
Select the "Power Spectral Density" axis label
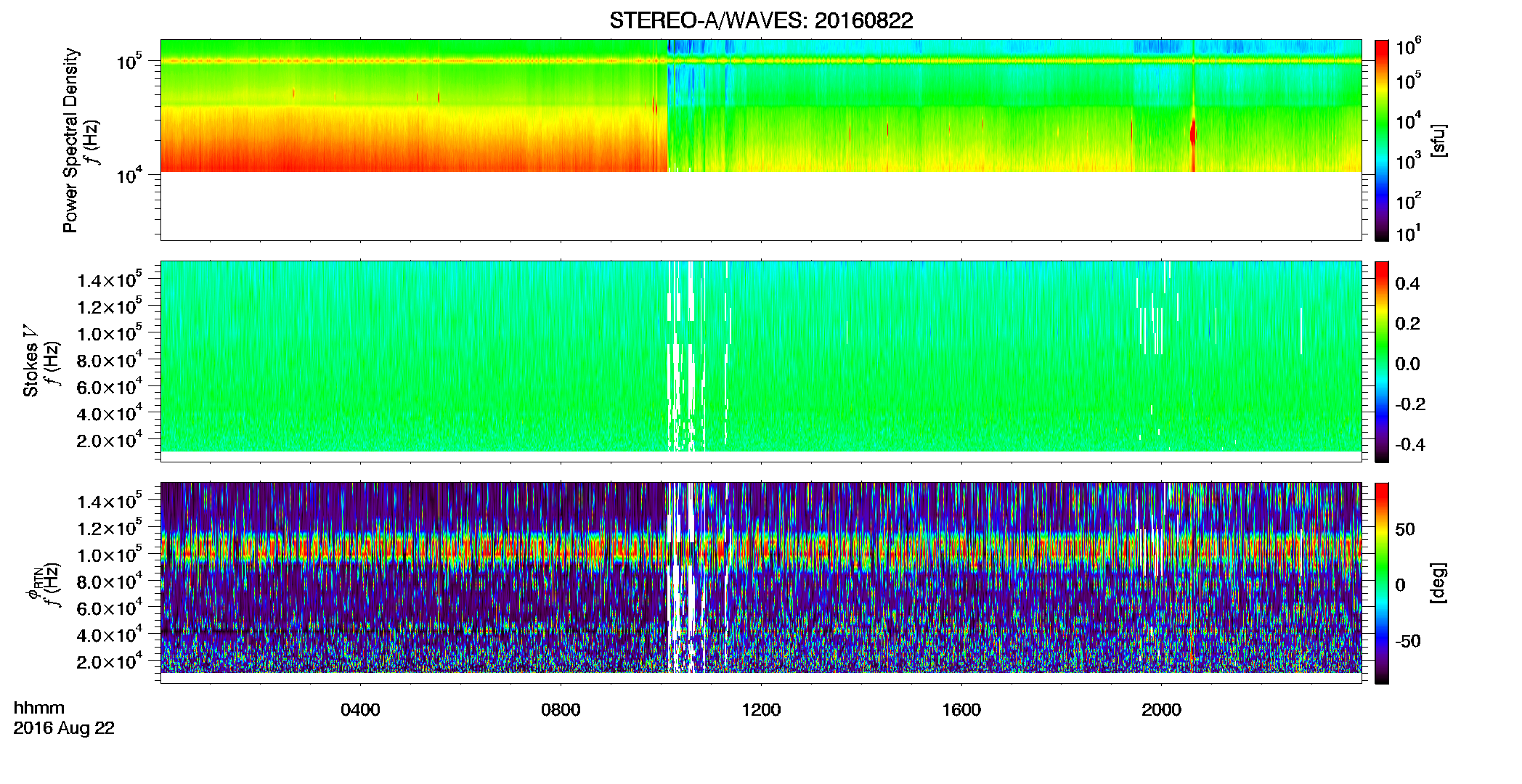[x=70, y=140]
